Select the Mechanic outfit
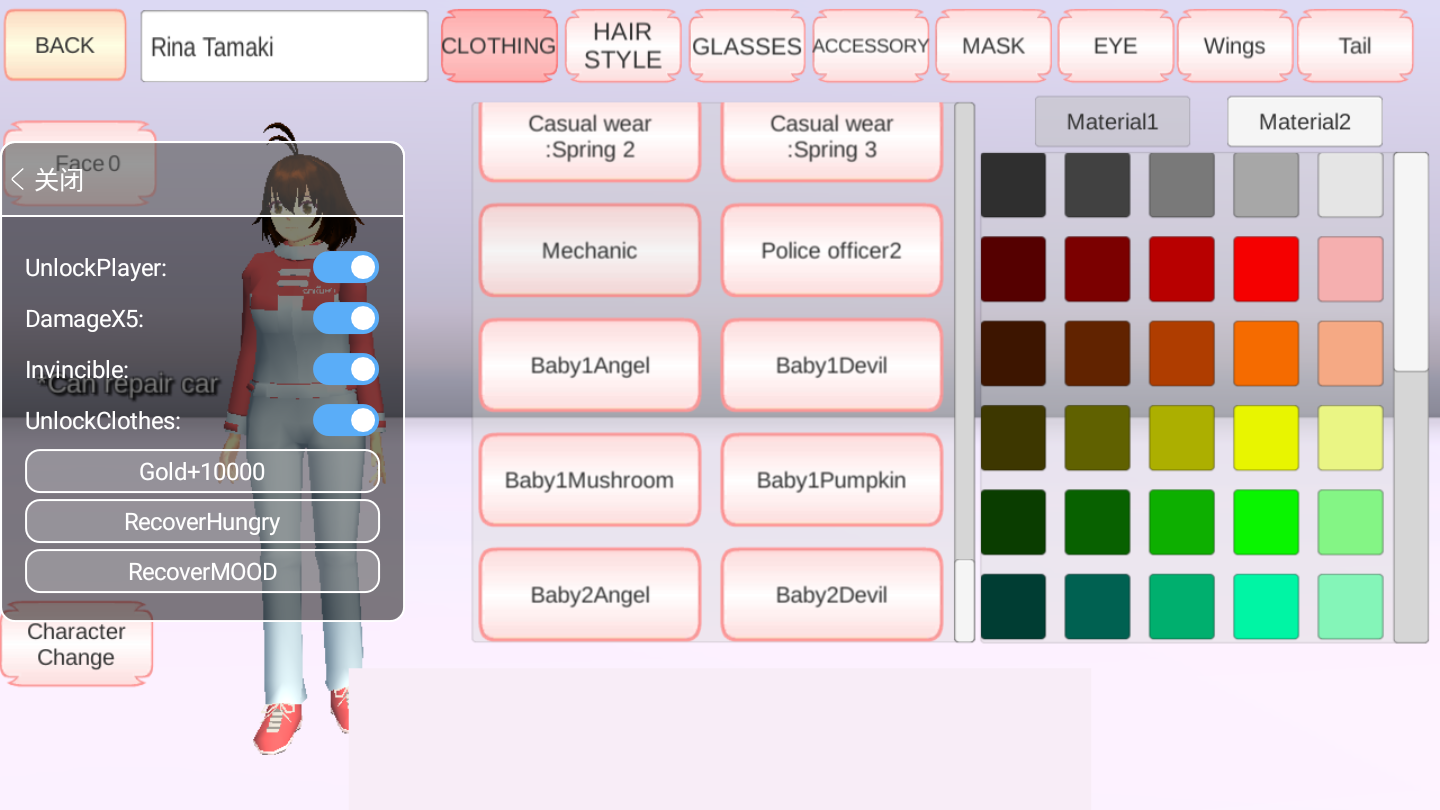The image size is (1440, 810). 590,250
